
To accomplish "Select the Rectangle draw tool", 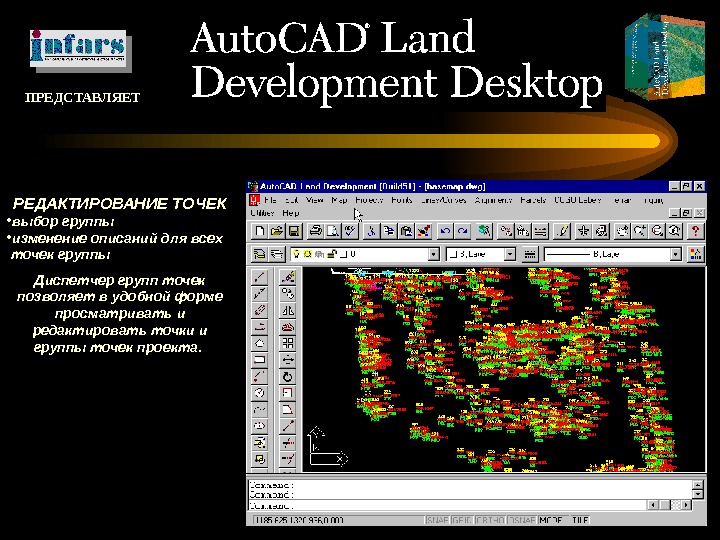I will click(259, 360).
